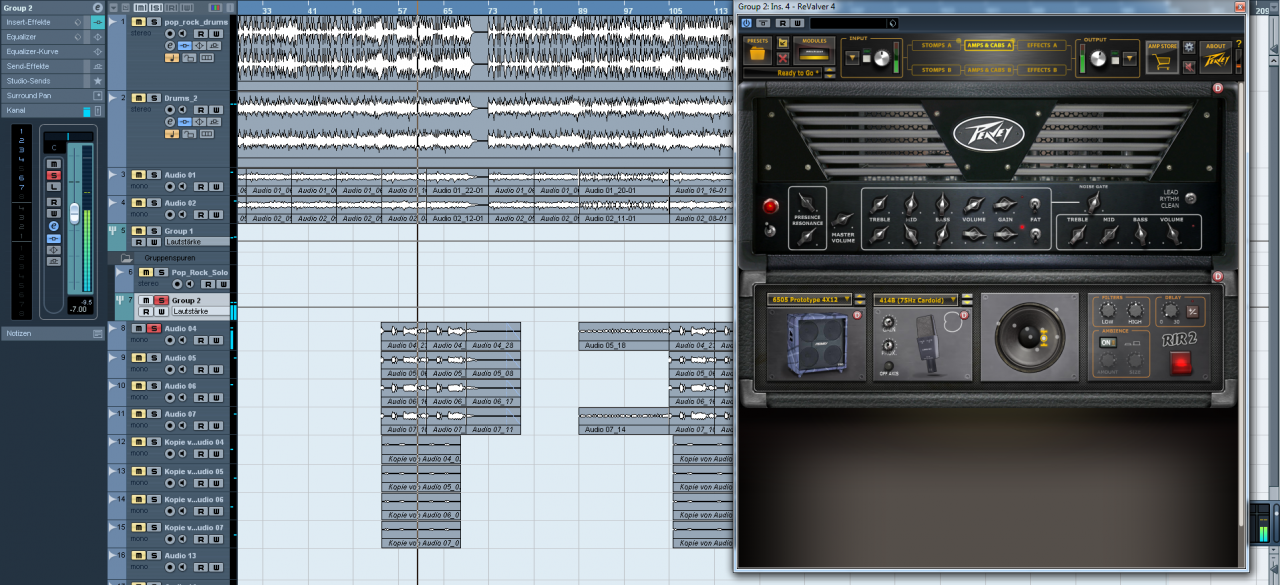Open ReValver help question mark
1280x585 pixels.
pyautogui.click(x=1239, y=44)
